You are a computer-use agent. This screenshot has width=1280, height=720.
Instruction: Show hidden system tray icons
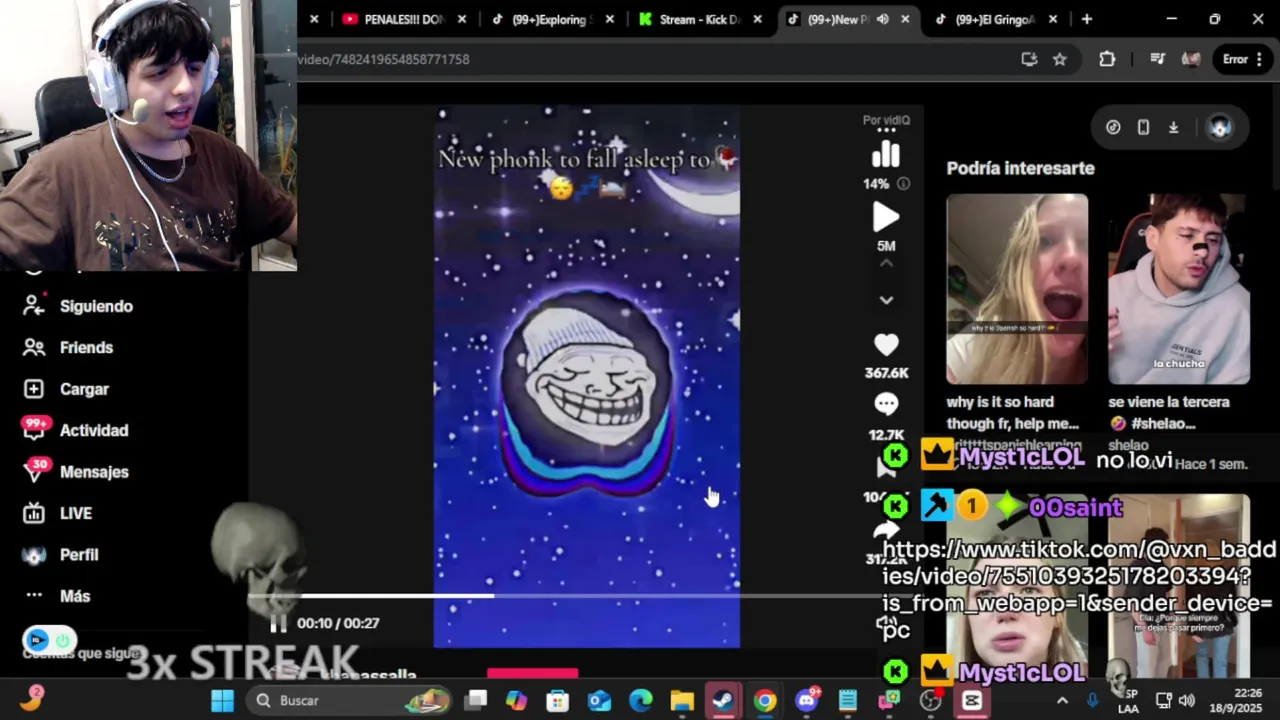click(1062, 700)
